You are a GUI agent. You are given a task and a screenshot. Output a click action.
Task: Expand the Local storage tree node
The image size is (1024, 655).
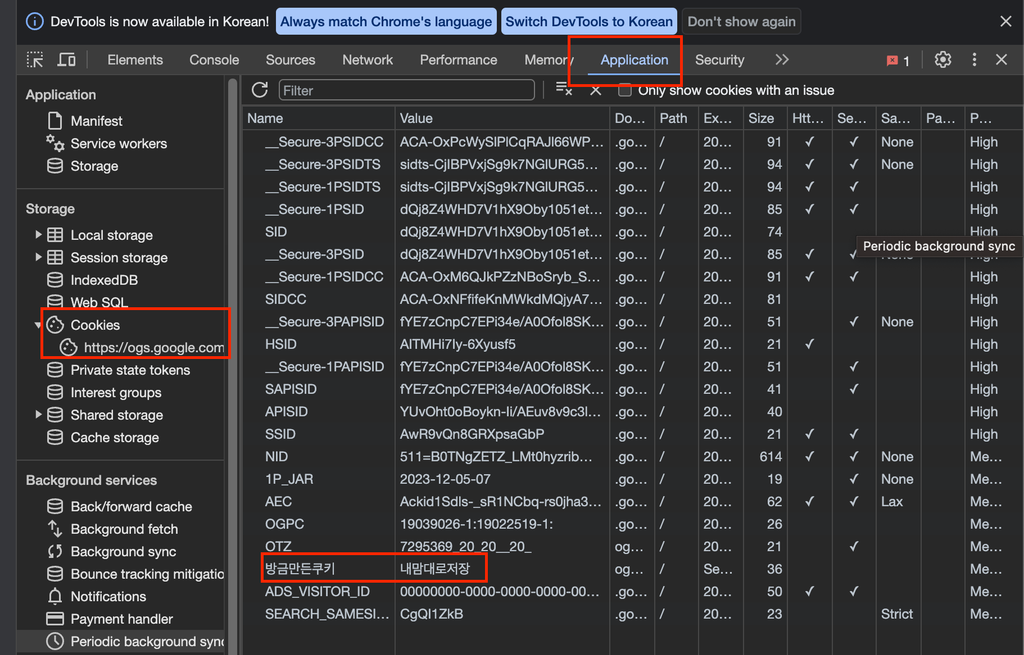[38, 234]
